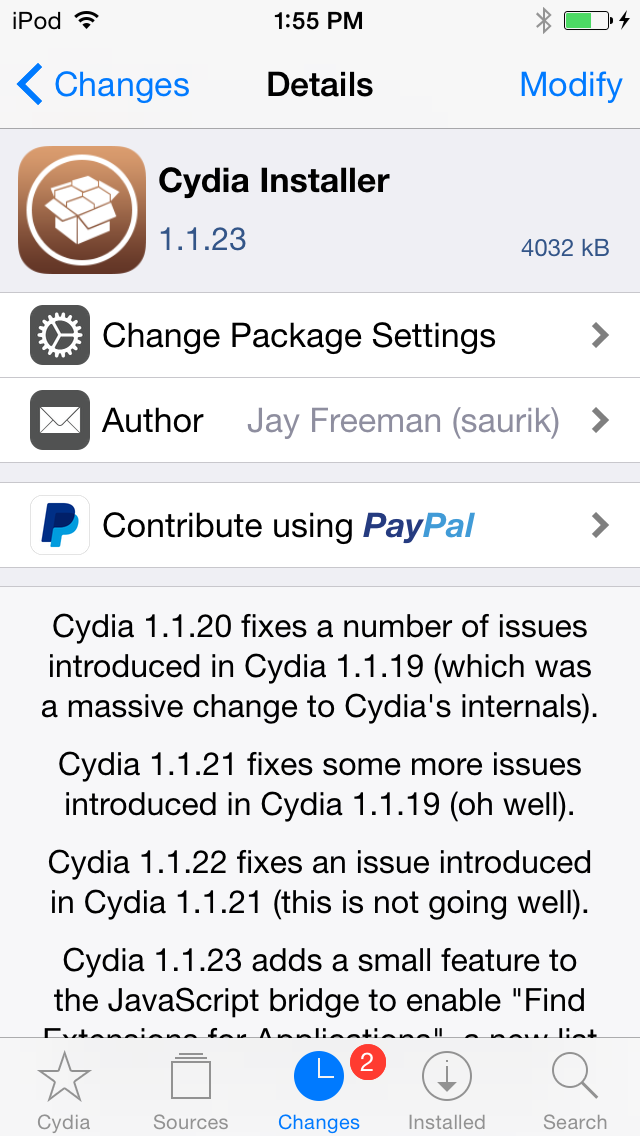Expand the Author row chevron
Screen dimensions: 640x1136
[600, 421]
